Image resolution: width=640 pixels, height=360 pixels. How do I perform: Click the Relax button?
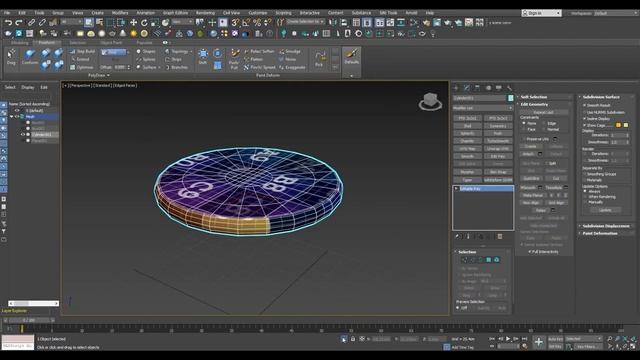540,210
